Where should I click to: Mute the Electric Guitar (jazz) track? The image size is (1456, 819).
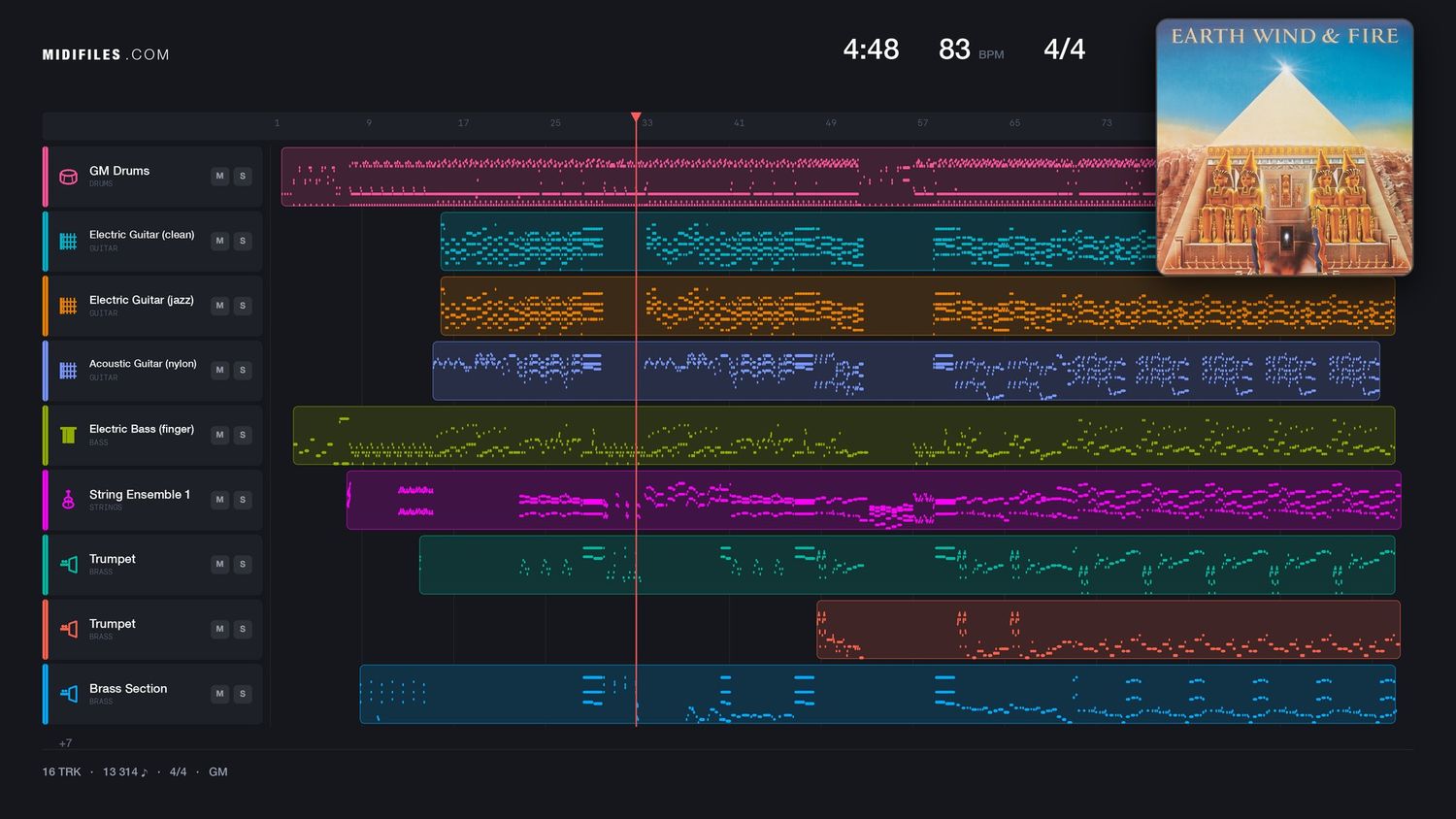point(220,306)
